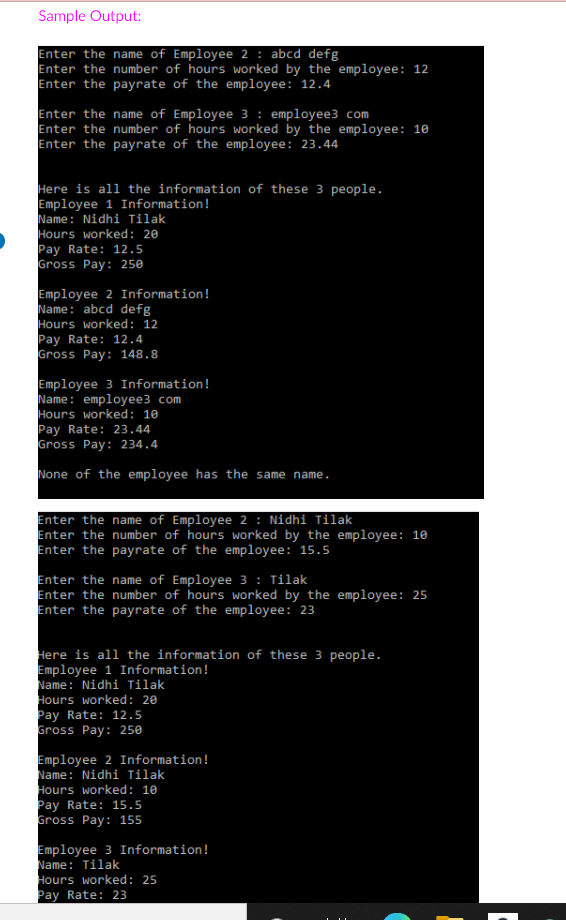Click "Gross Pay: 155" in second console
The width and height of the screenshot is (566, 920).
[x=90, y=820]
